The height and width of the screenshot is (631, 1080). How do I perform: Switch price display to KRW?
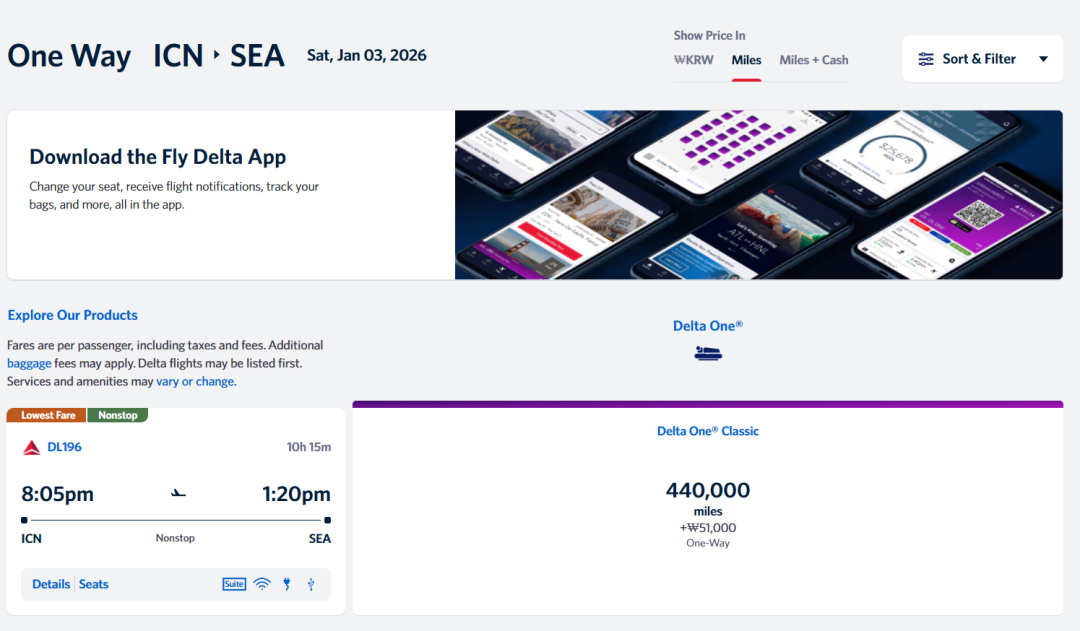tap(694, 60)
